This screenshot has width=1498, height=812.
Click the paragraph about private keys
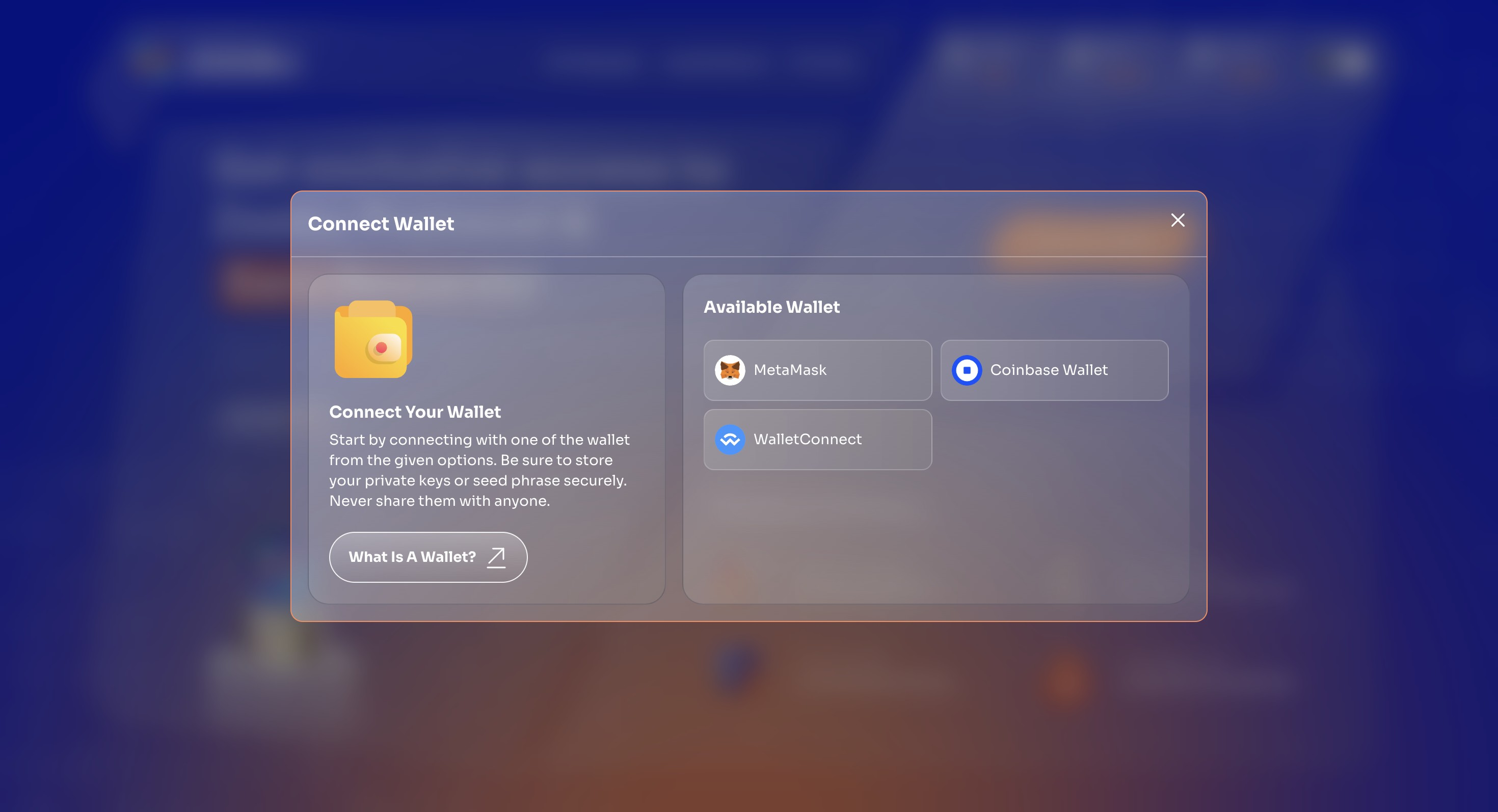click(x=478, y=470)
